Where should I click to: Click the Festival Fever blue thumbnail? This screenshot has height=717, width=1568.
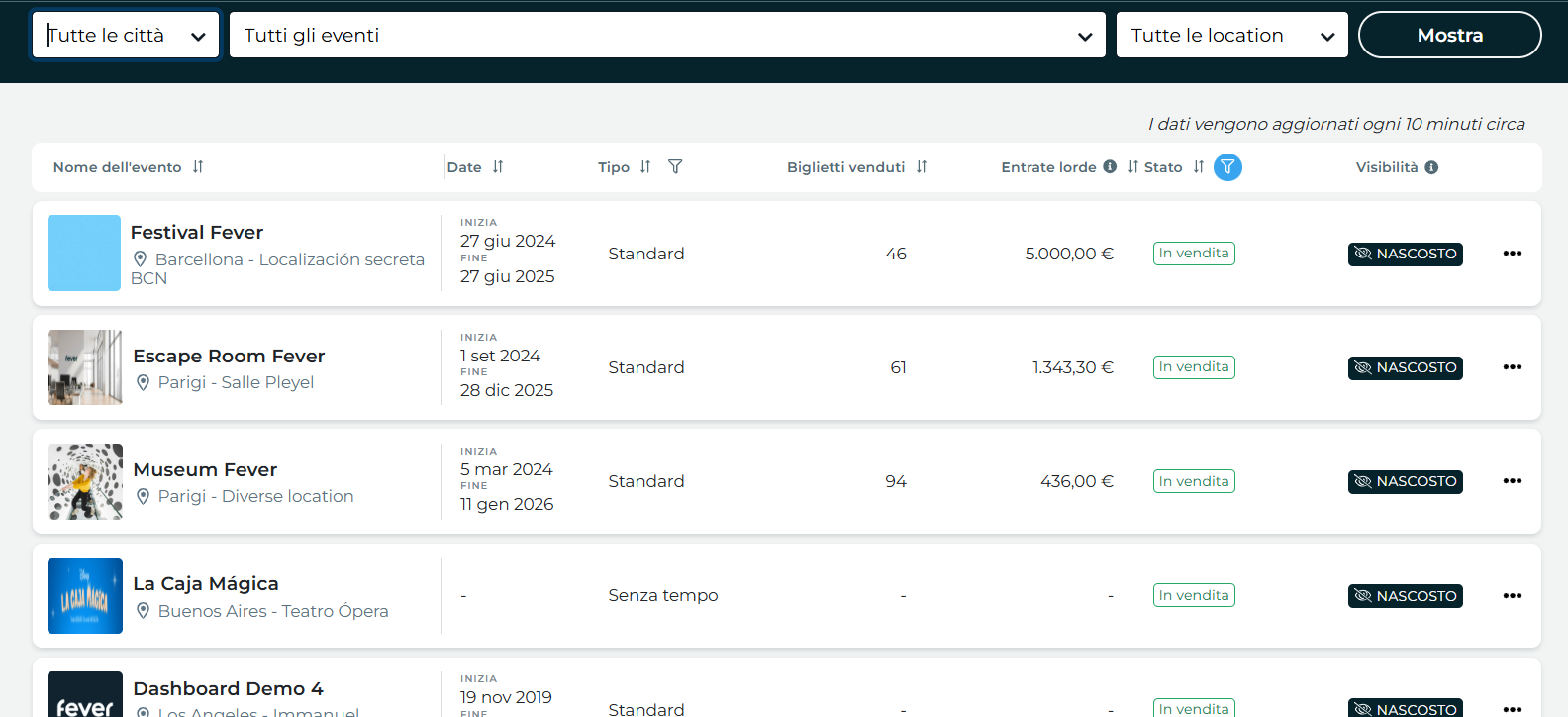pos(84,253)
